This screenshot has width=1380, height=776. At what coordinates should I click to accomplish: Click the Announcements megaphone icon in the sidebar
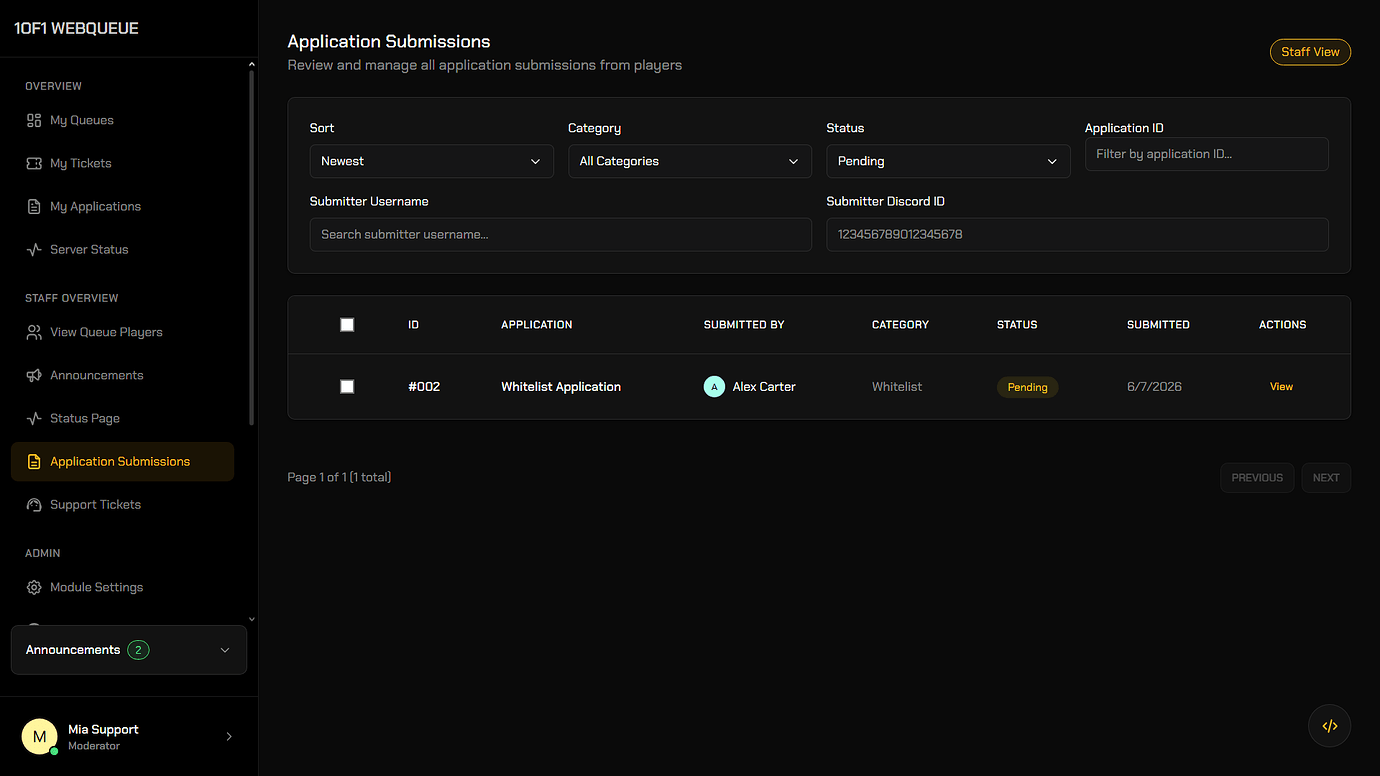(x=34, y=375)
